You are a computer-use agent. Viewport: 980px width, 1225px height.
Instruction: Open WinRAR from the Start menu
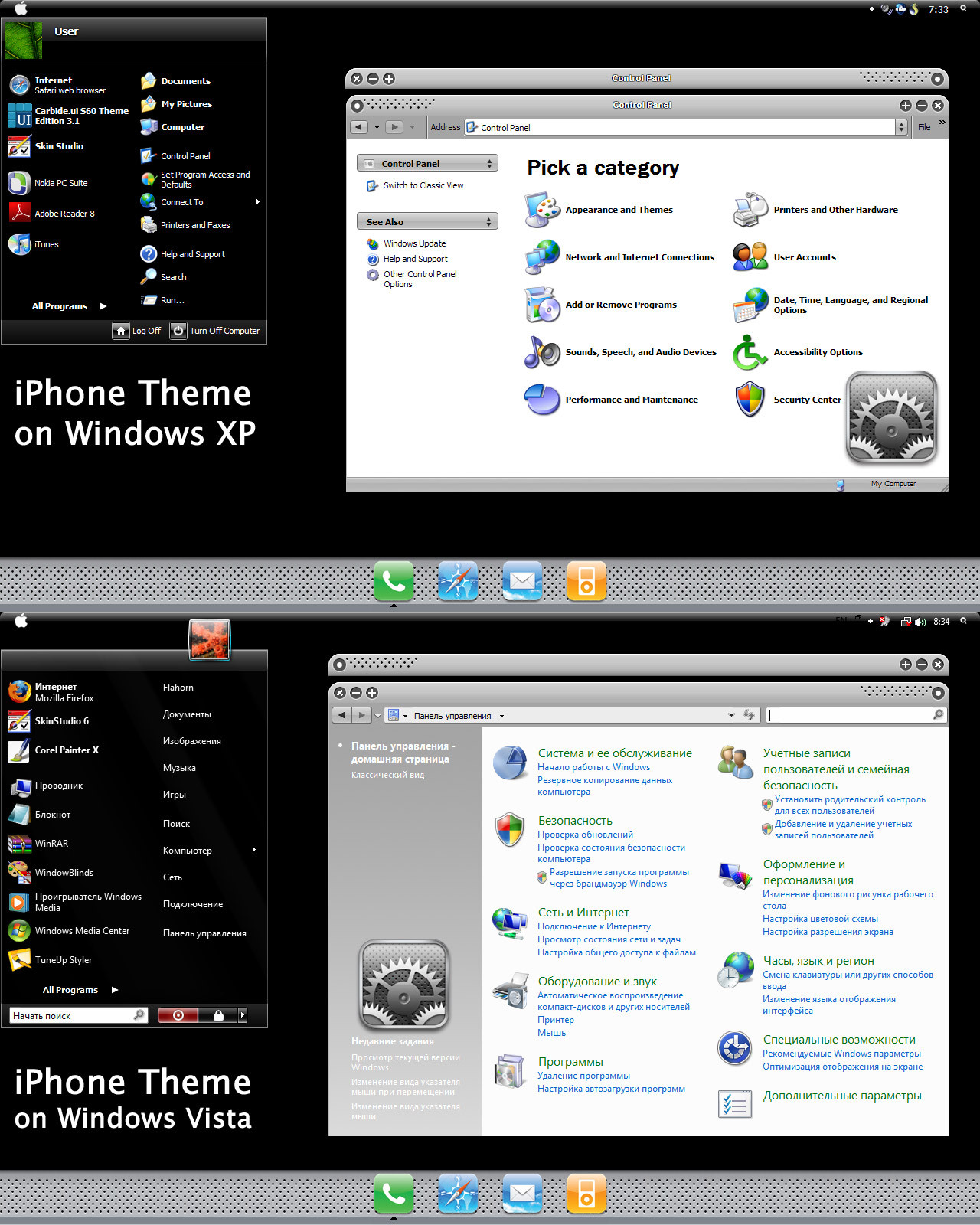pos(38,844)
